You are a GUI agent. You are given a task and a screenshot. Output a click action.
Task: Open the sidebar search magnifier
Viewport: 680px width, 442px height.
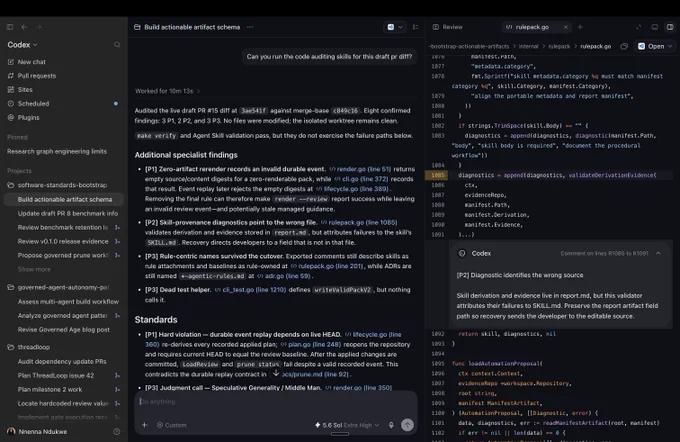pos(117,45)
